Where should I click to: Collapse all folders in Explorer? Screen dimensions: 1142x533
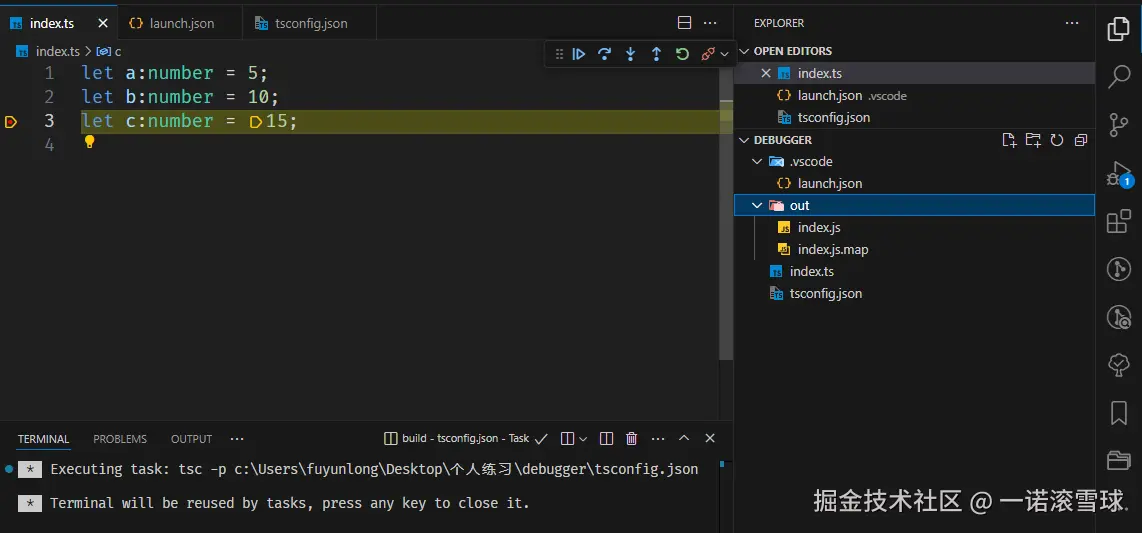[x=1081, y=140]
